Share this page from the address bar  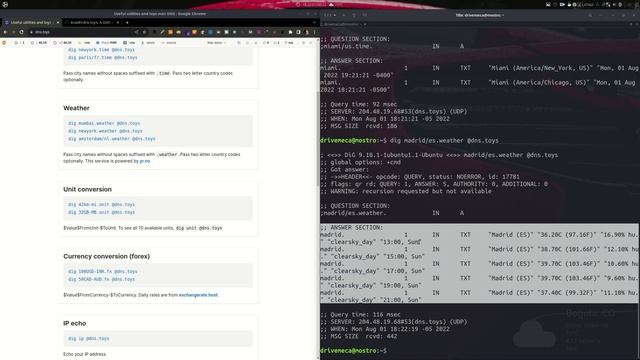[136, 32]
